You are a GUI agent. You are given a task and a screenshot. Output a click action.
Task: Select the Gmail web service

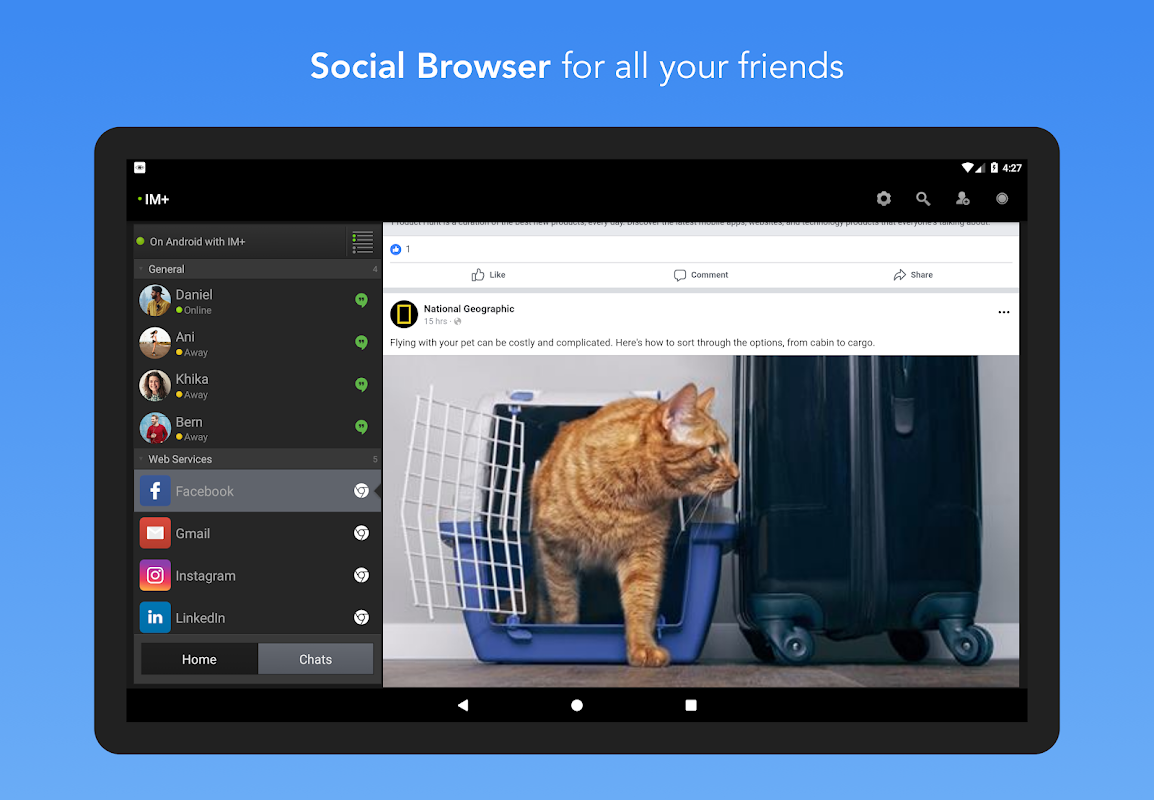tap(258, 533)
